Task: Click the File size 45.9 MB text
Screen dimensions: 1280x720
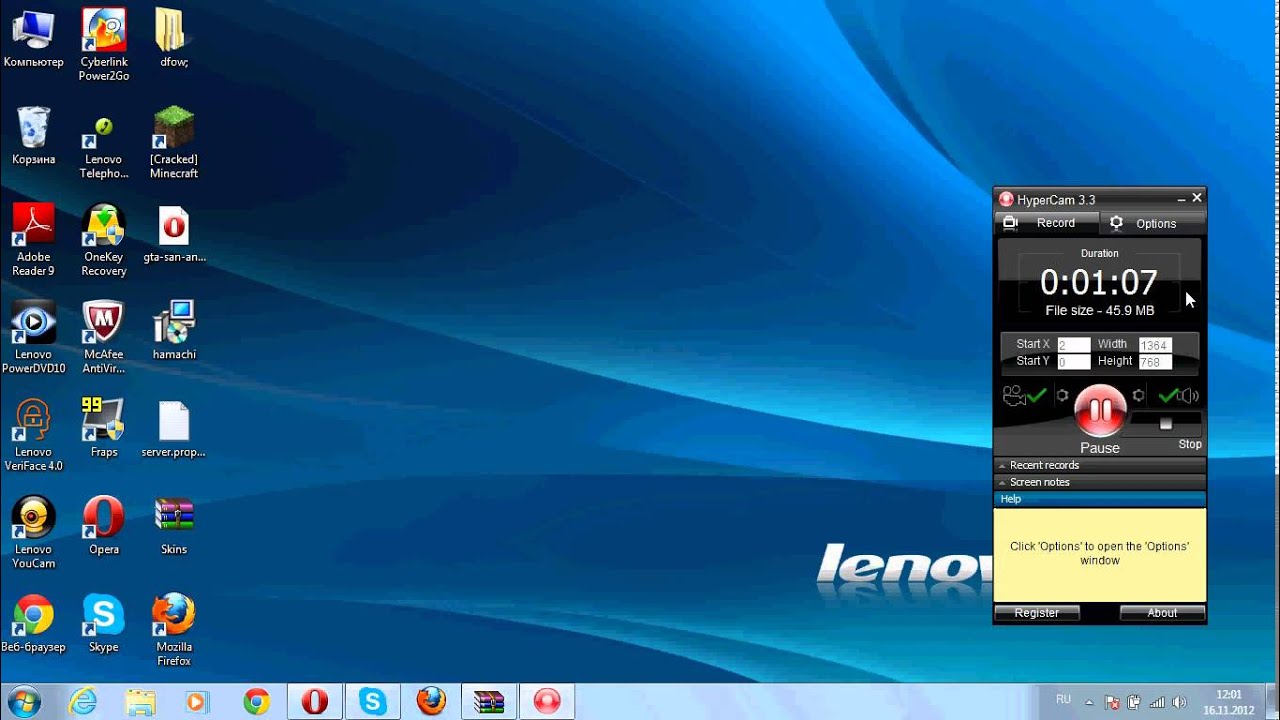Action: tap(1100, 311)
